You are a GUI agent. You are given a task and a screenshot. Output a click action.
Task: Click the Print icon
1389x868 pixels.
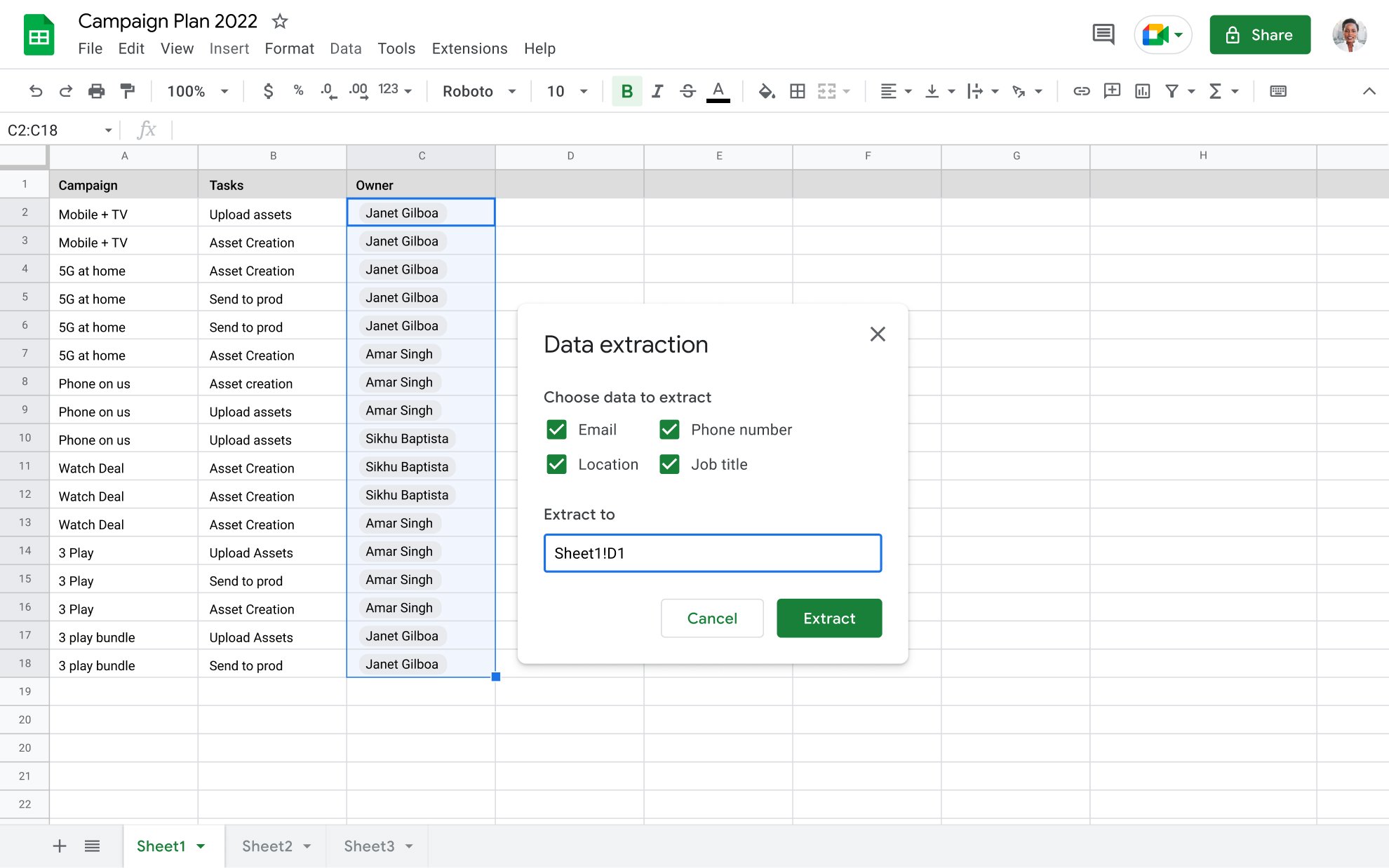point(96,91)
